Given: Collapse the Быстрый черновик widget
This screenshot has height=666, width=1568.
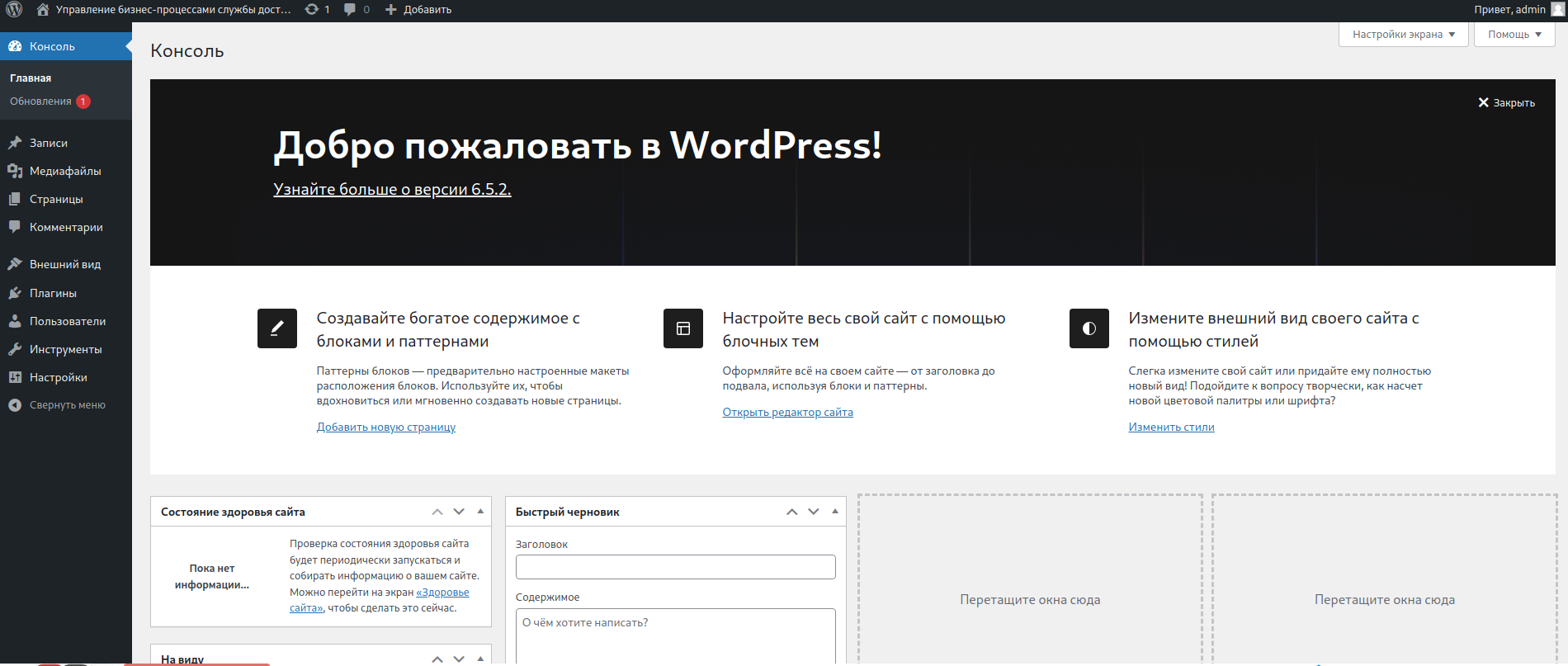Looking at the screenshot, I should (x=835, y=512).
